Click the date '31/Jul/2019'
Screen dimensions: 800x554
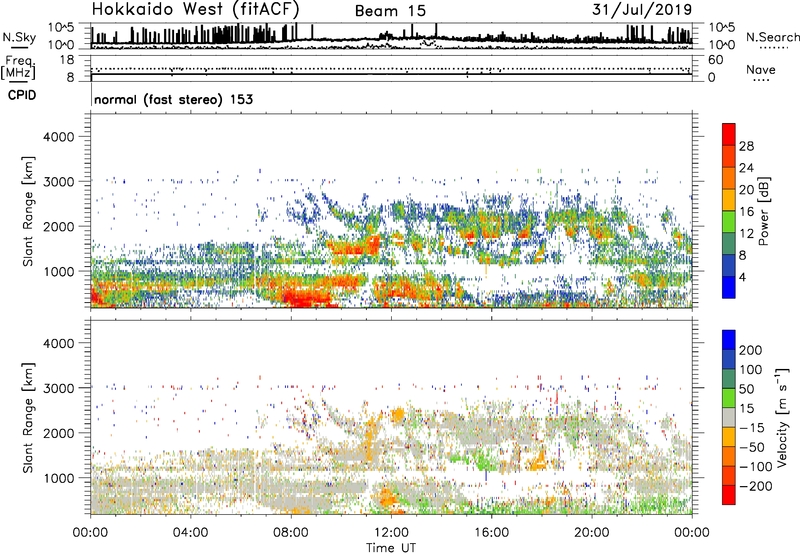pyautogui.click(x=642, y=10)
